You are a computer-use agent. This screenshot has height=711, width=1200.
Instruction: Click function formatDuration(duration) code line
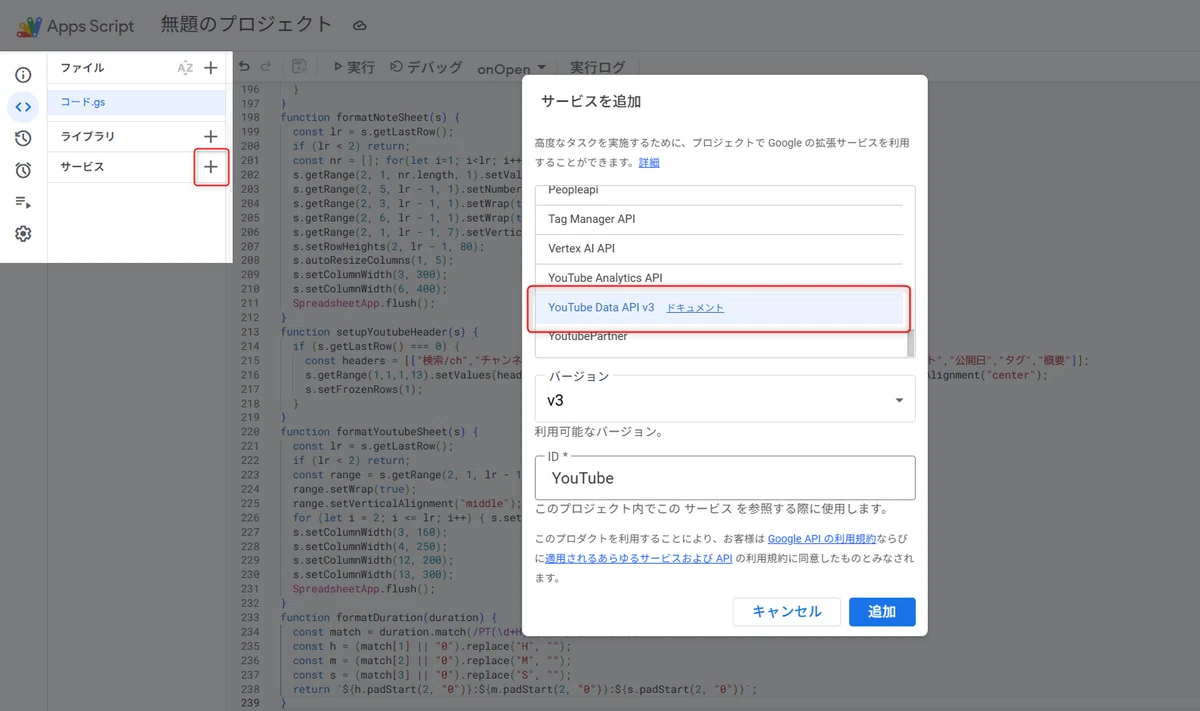click(x=388, y=618)
